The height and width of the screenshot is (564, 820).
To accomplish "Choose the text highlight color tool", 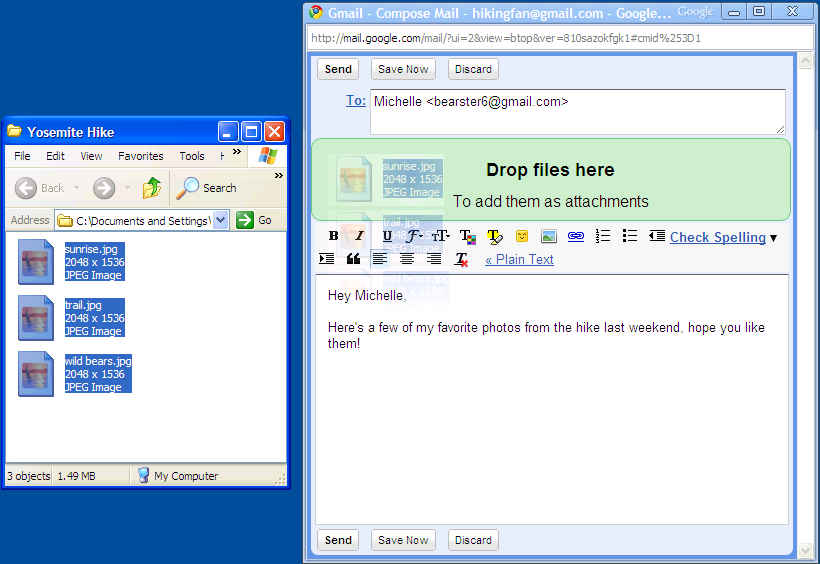I will click(495, 236).
